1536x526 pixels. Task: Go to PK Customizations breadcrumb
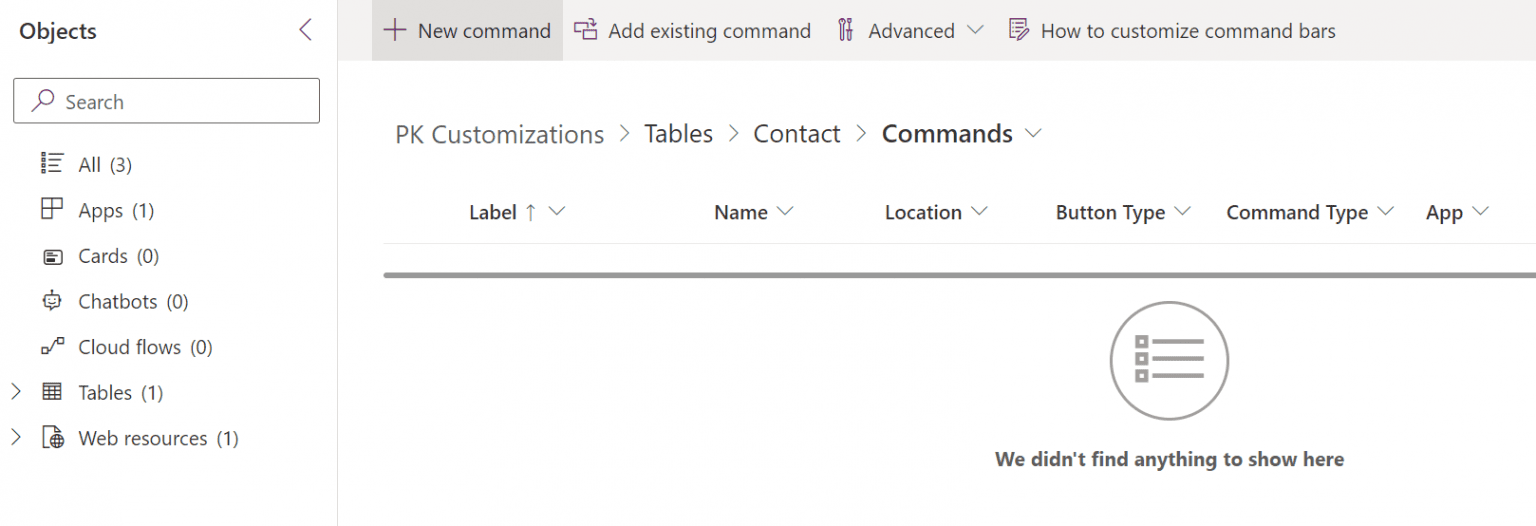click(x=499, y=134)
